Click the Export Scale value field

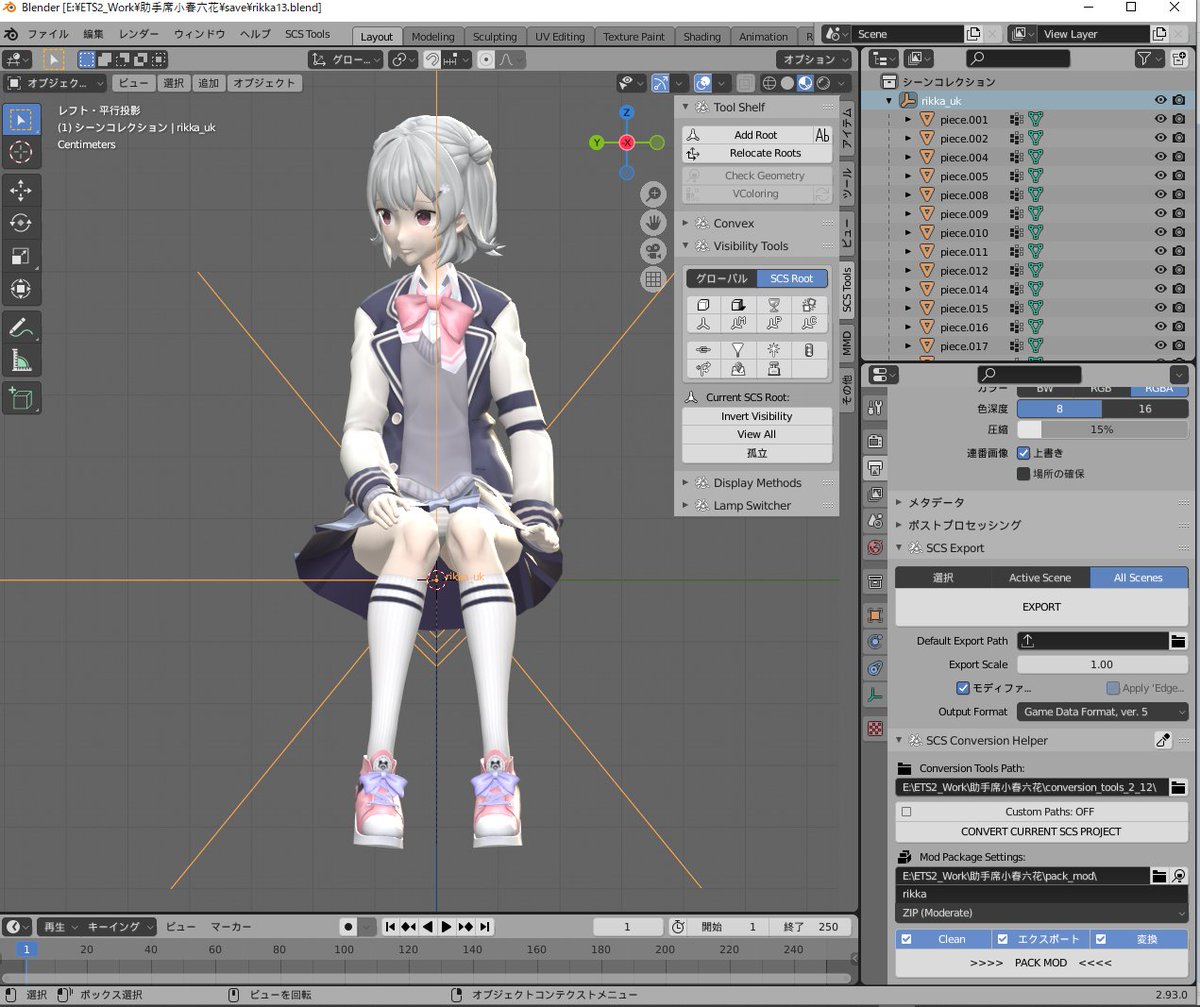1102,664
